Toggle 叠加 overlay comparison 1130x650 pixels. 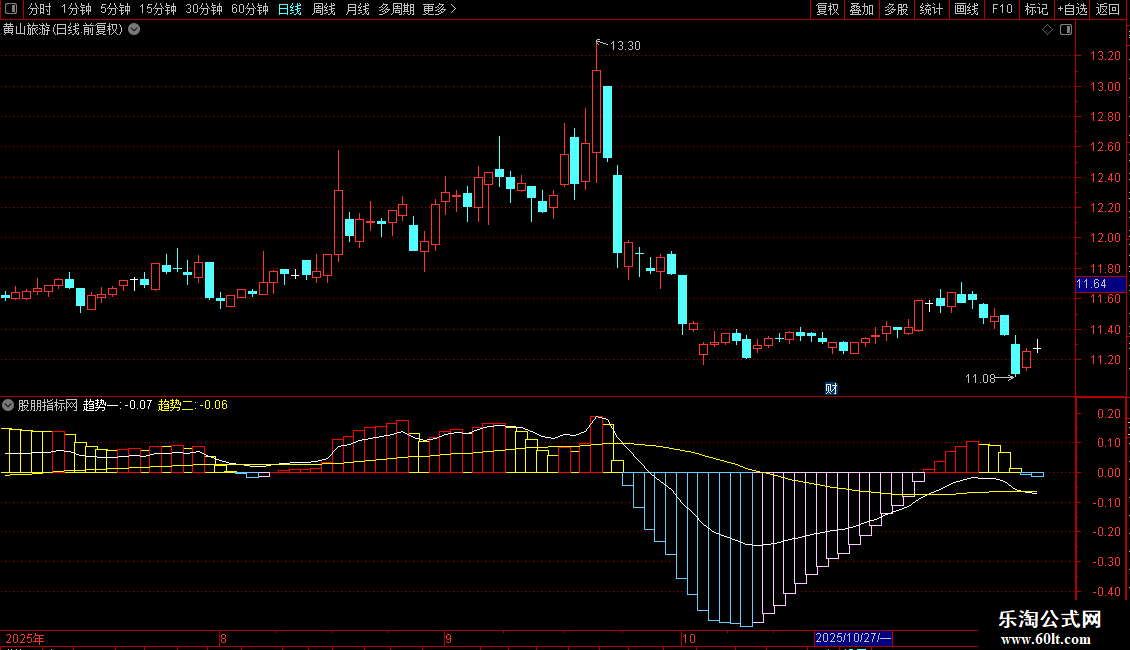click(861, 9)
